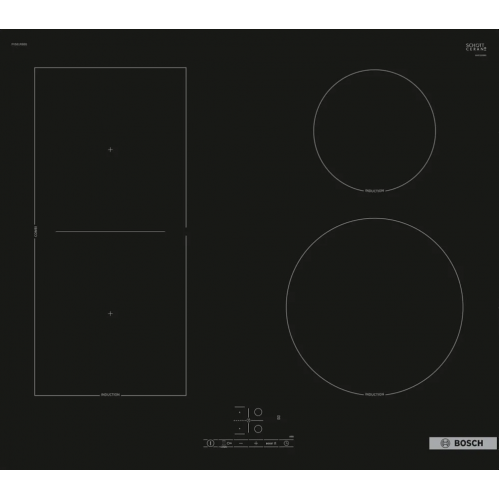
Task: Select the lower right round zone selector
Action: 258,429
